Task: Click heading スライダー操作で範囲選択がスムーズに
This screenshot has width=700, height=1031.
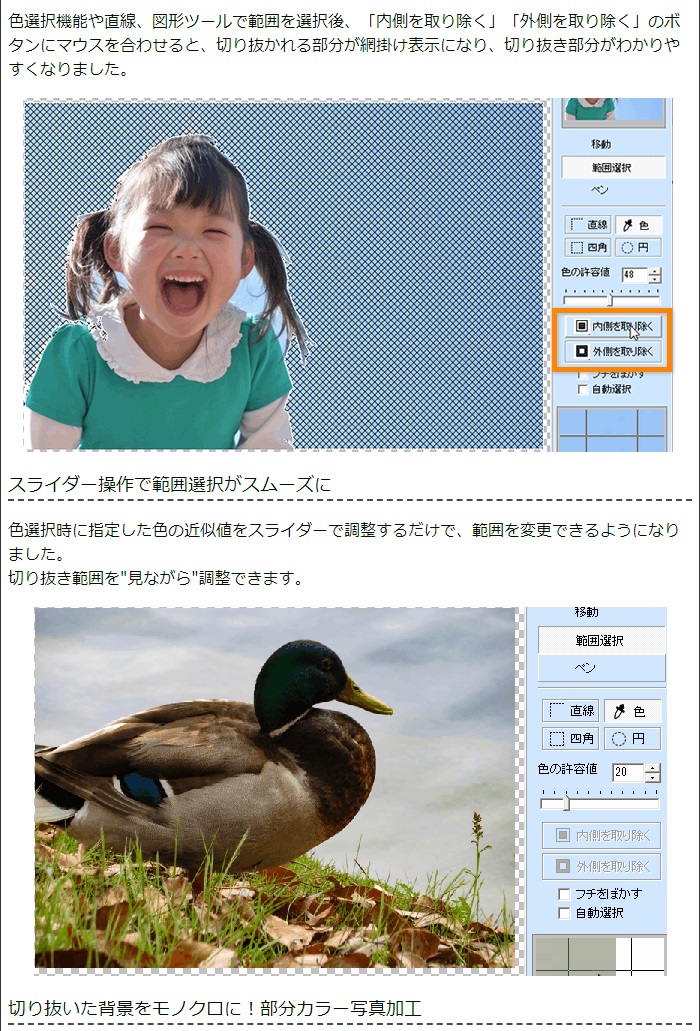Action: tap(170, 485)
